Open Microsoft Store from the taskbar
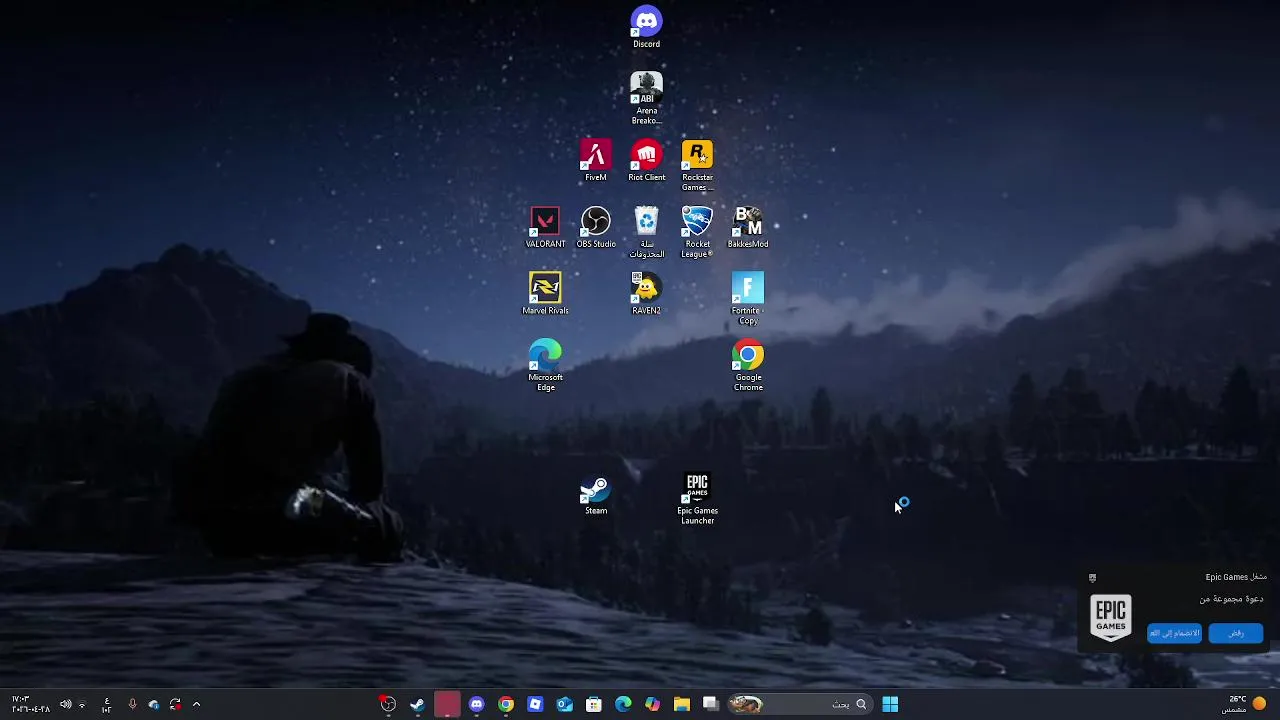The width and height of the screenshot is (1280, 720). pos(594,704)
